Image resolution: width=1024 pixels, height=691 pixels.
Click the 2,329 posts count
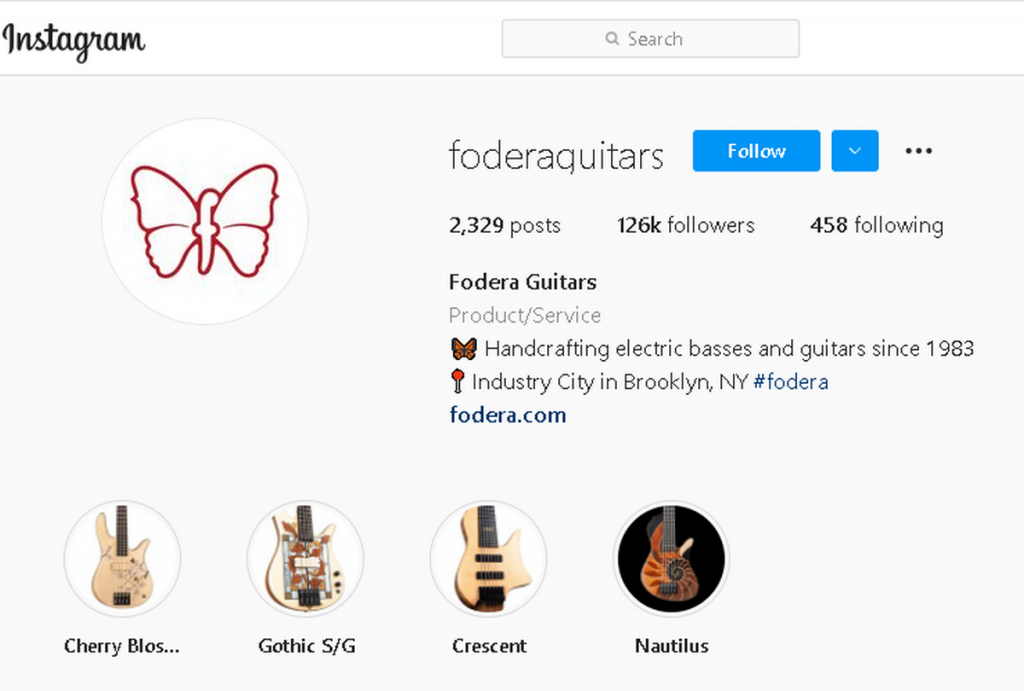click(x=505, y=225)
